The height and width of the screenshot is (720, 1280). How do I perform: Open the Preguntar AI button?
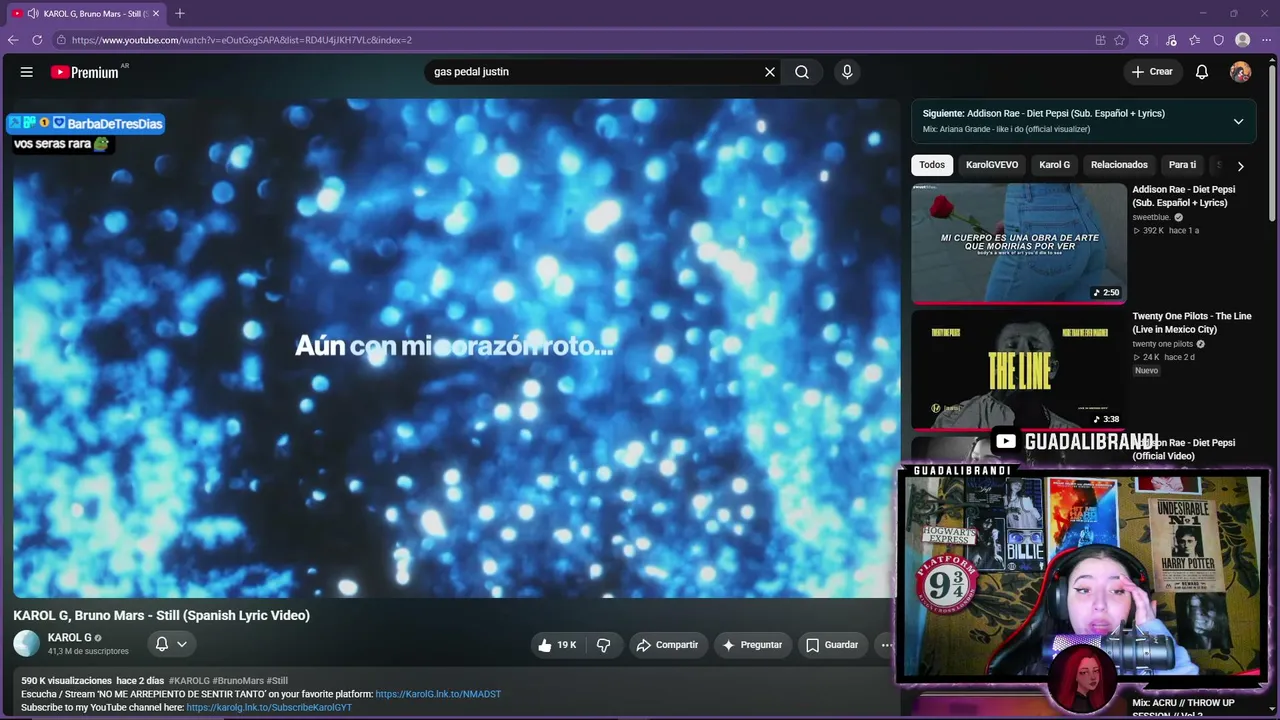[752, 645]
